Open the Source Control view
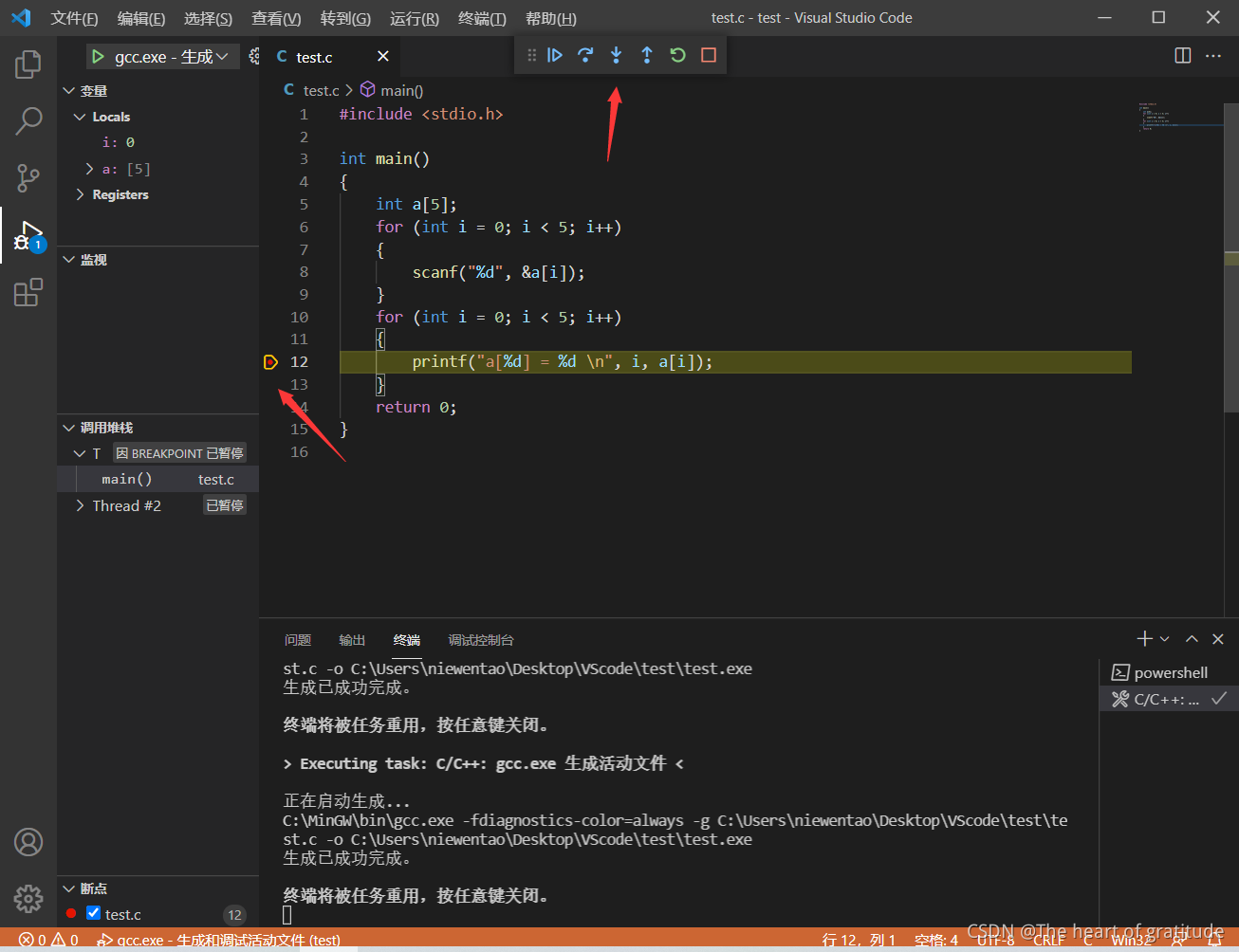Image resolution: width=1239 pixels, height=952 pixels. (28, 177)
